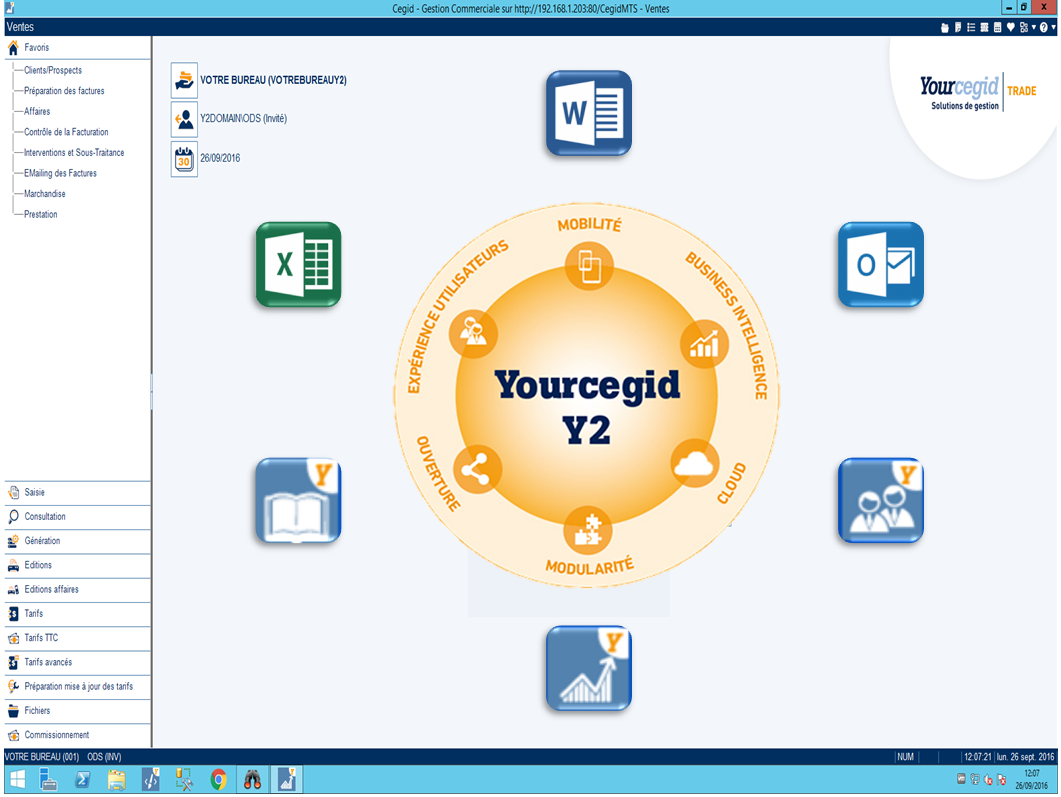
Task: Open dropdown arrow next to modules icon
Action: point(1033,27)
